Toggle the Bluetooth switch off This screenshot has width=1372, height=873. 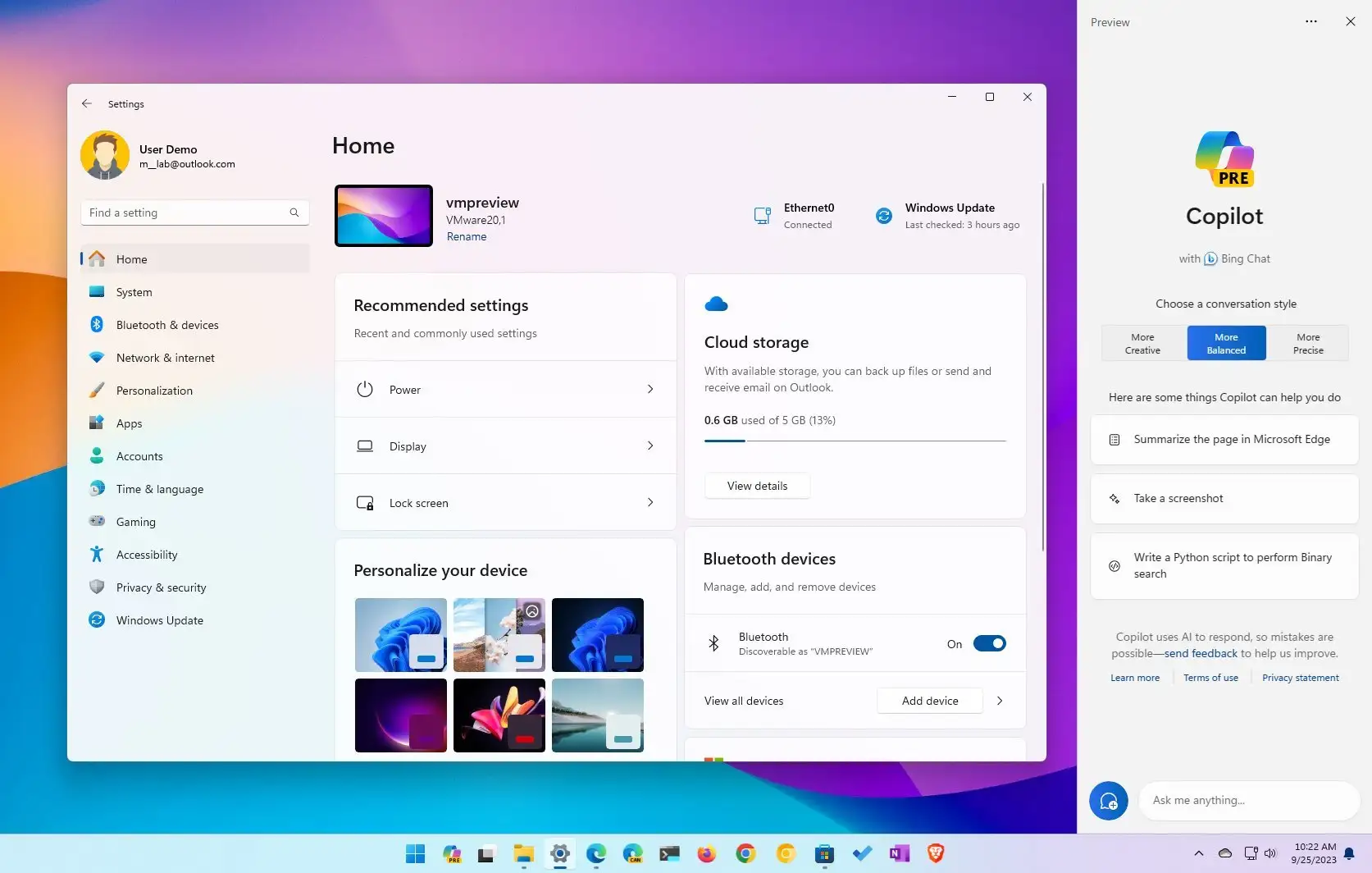989,644
